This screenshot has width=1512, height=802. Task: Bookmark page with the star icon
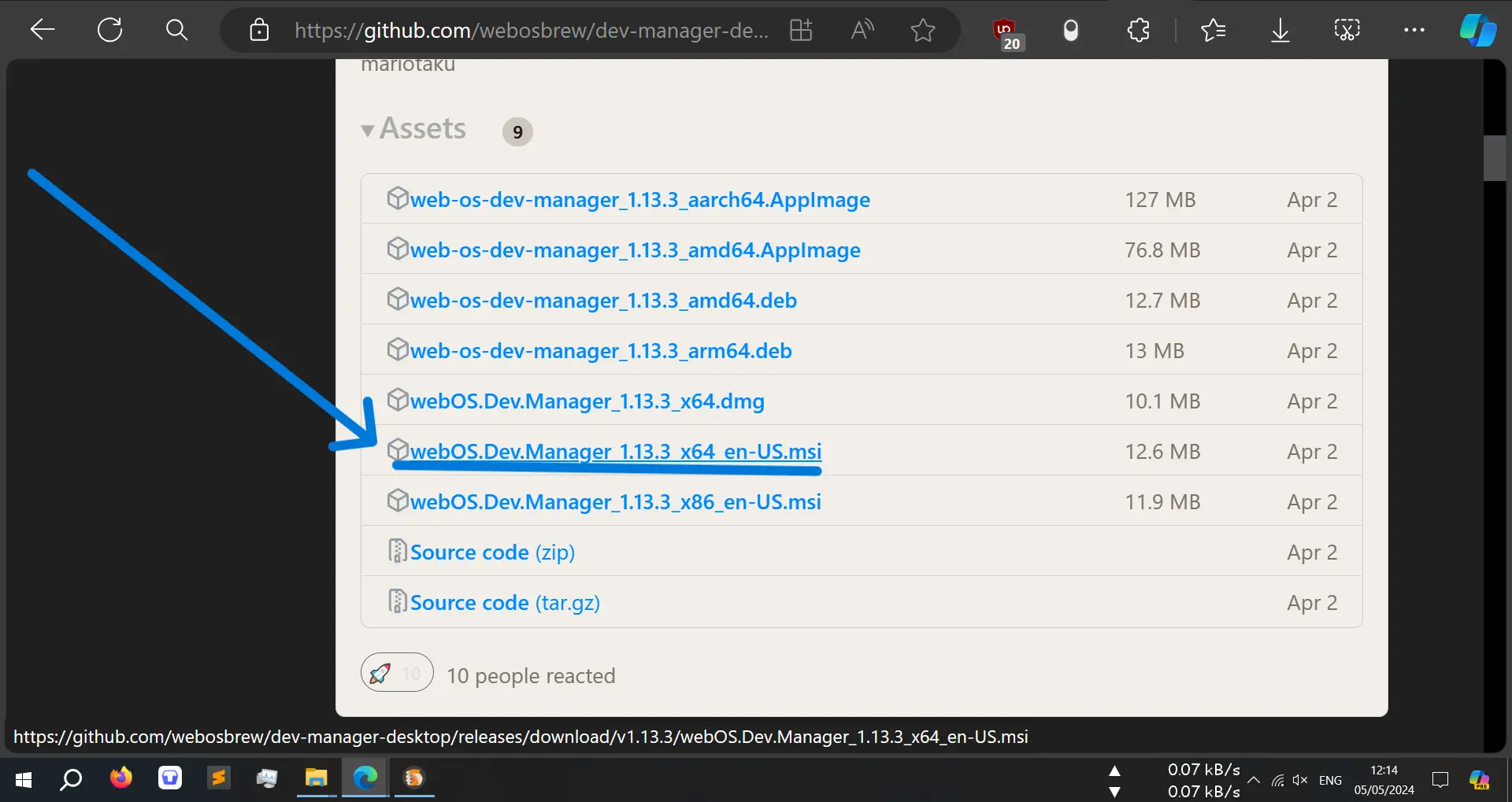pyautogui.click(x=923, y=30)
